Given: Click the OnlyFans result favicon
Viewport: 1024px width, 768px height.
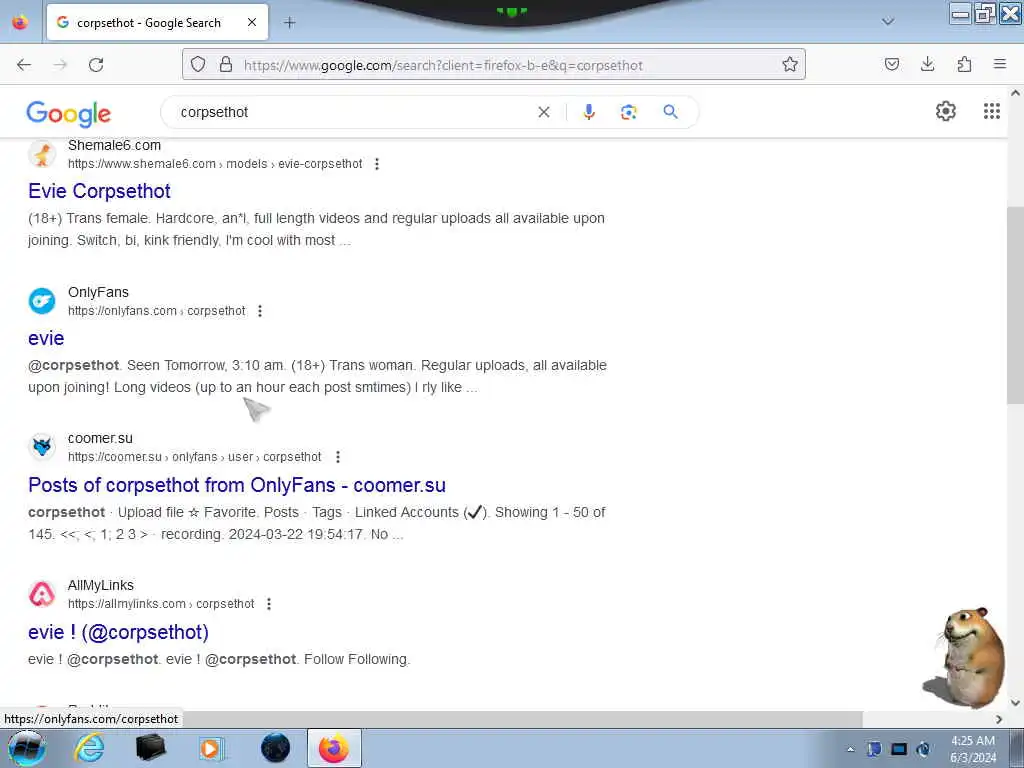Looking at the screenshot, I should tap(42, 301).
